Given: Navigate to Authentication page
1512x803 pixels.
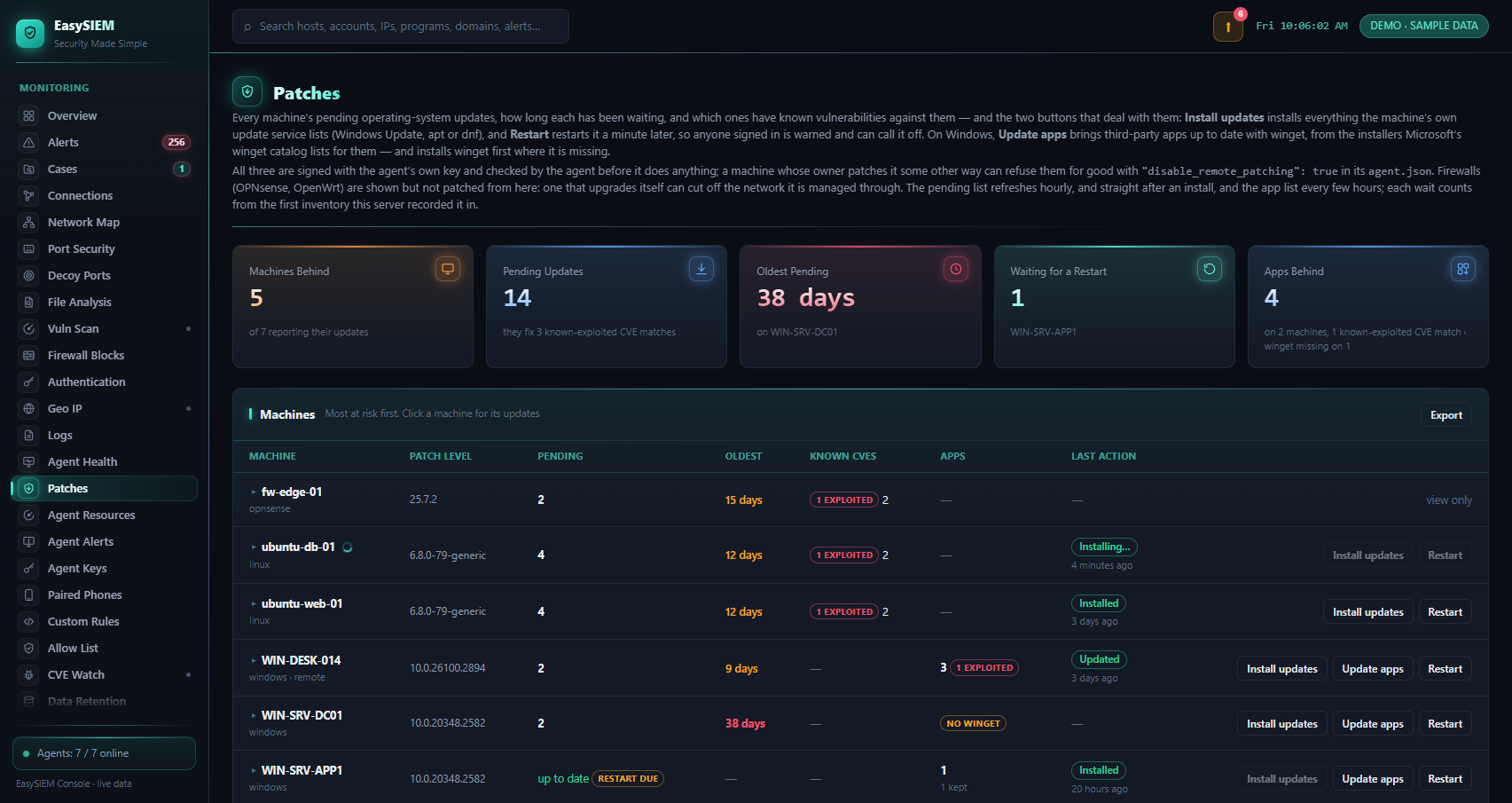Looking at the screenshot, I should point(105,382).
